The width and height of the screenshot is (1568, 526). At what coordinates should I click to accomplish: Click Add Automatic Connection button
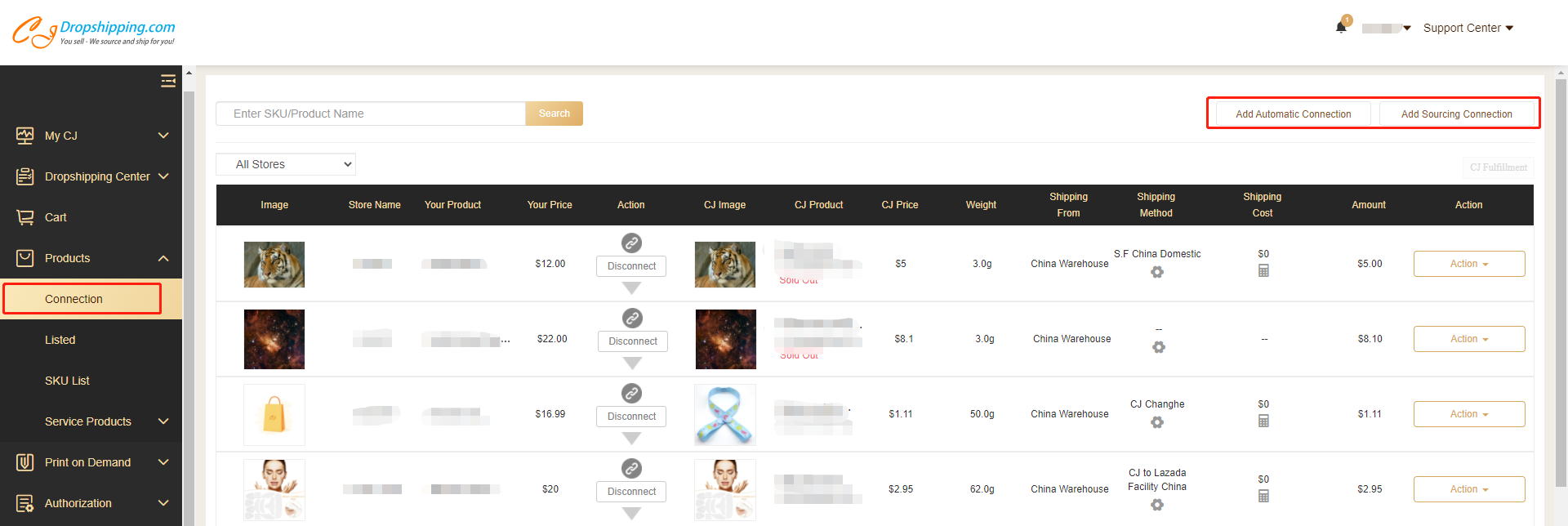1293,114
